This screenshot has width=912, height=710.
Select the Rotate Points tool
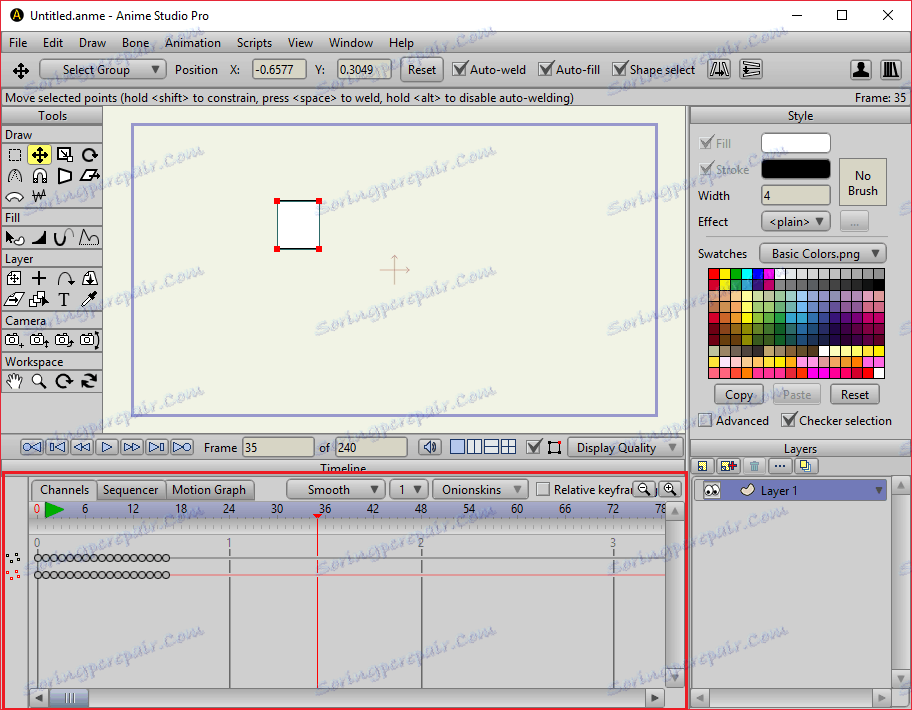point(90,155)
